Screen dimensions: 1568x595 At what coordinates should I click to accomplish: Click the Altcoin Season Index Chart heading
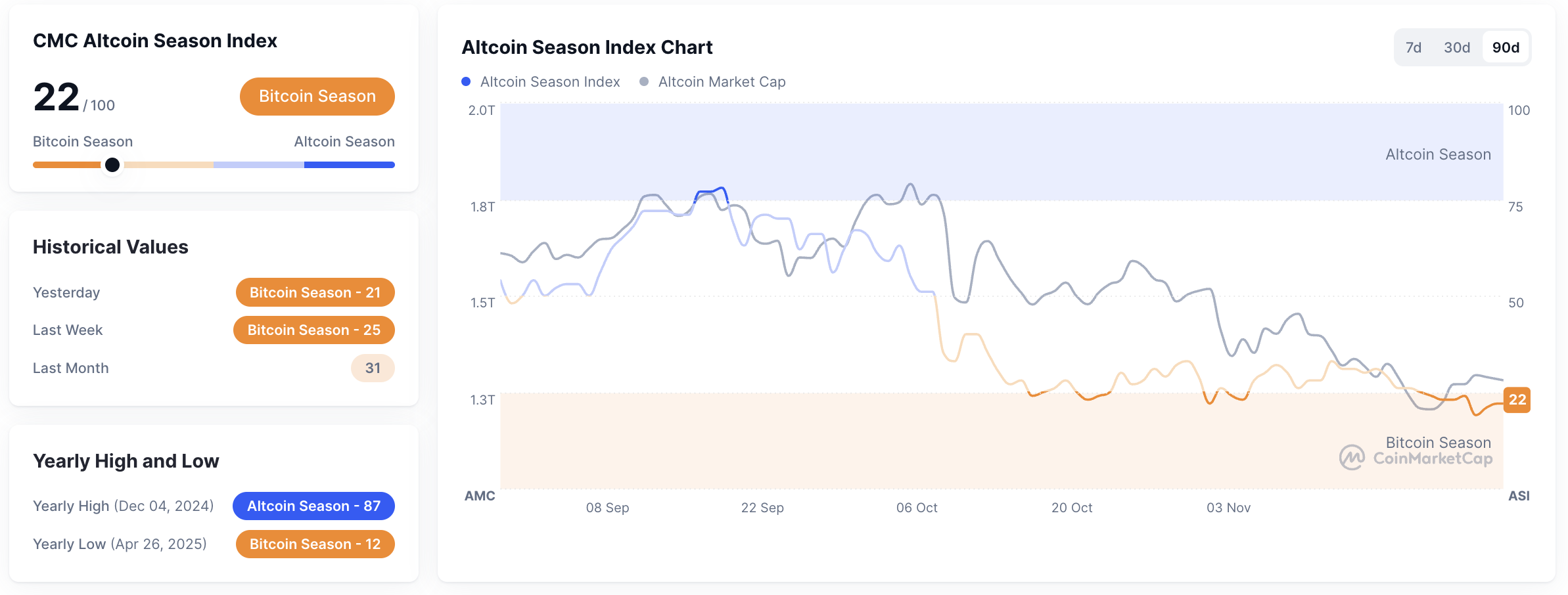[x=587, y=47]
